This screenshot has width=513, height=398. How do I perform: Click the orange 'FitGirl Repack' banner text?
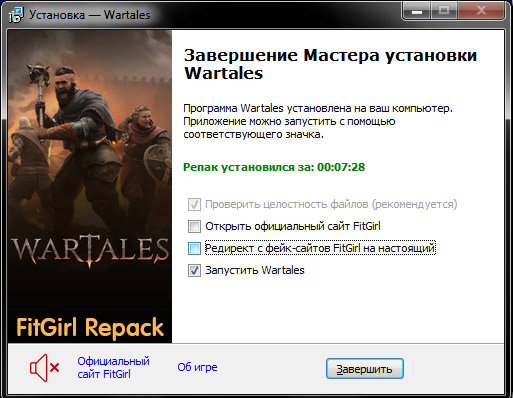coord(90,327)
